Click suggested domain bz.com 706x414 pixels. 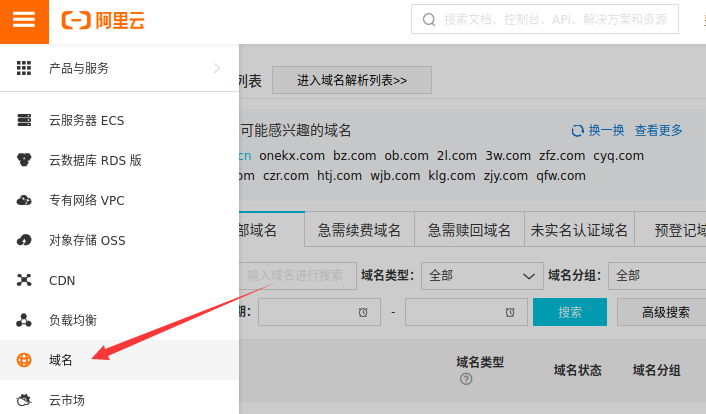tap(354, 156)
